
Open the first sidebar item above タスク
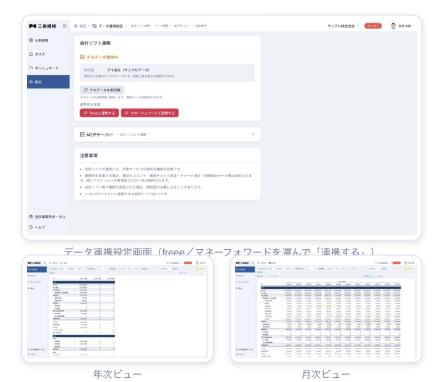pyautogui.click(x=48, y=40)
